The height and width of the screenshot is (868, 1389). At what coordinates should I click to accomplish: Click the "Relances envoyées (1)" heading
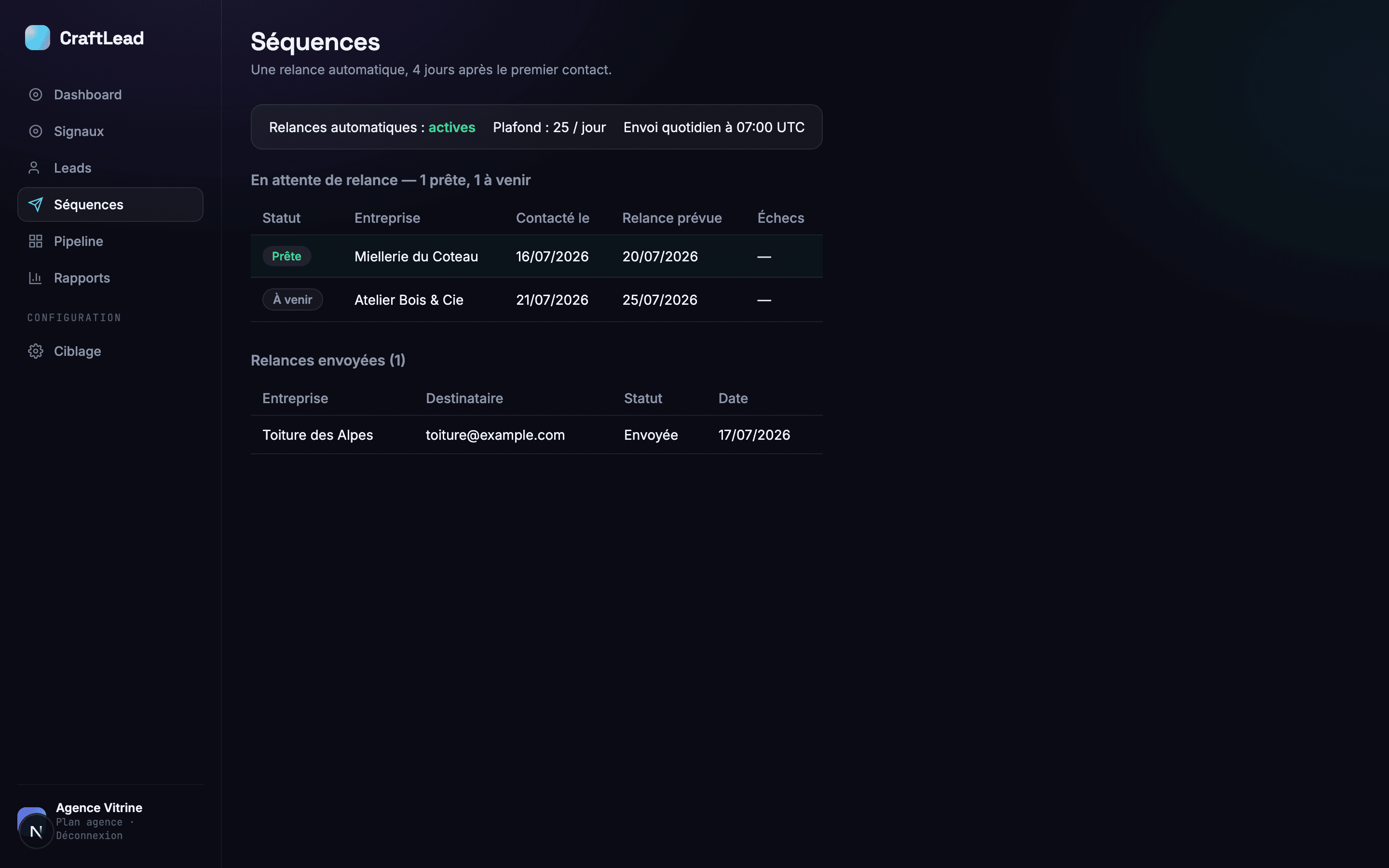tap(328, 361)
